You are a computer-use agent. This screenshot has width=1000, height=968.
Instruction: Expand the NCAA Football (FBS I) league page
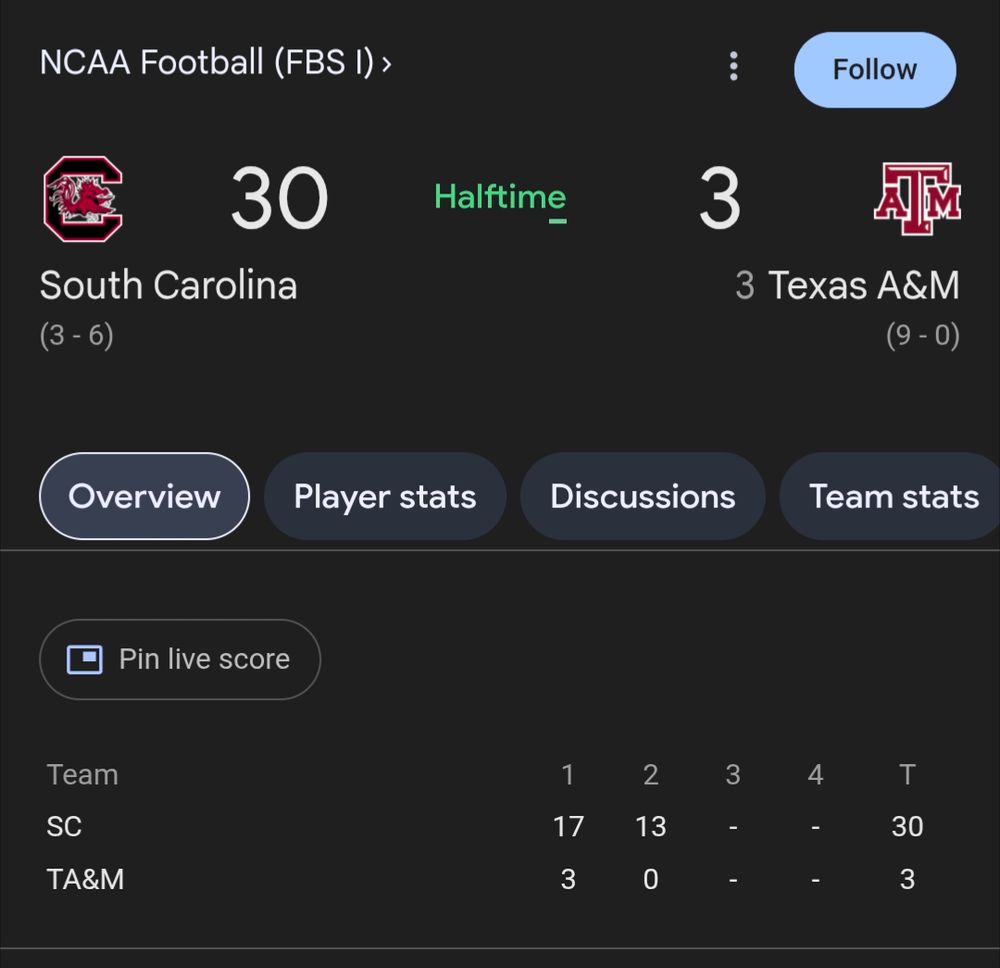click(217, 62)
